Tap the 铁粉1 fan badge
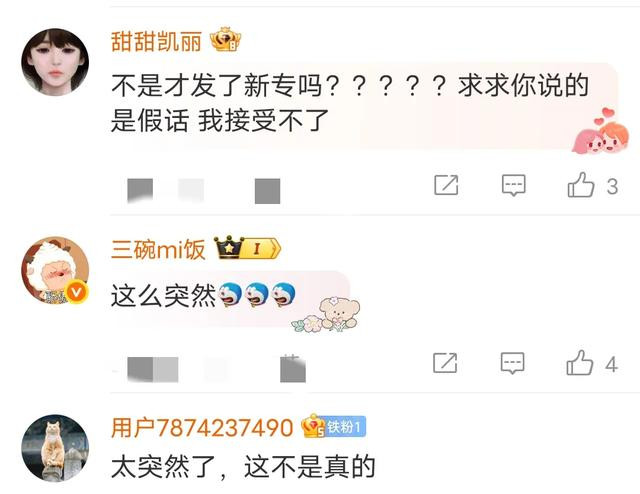The height and width of the screenshot is (494, 640). 343,427
